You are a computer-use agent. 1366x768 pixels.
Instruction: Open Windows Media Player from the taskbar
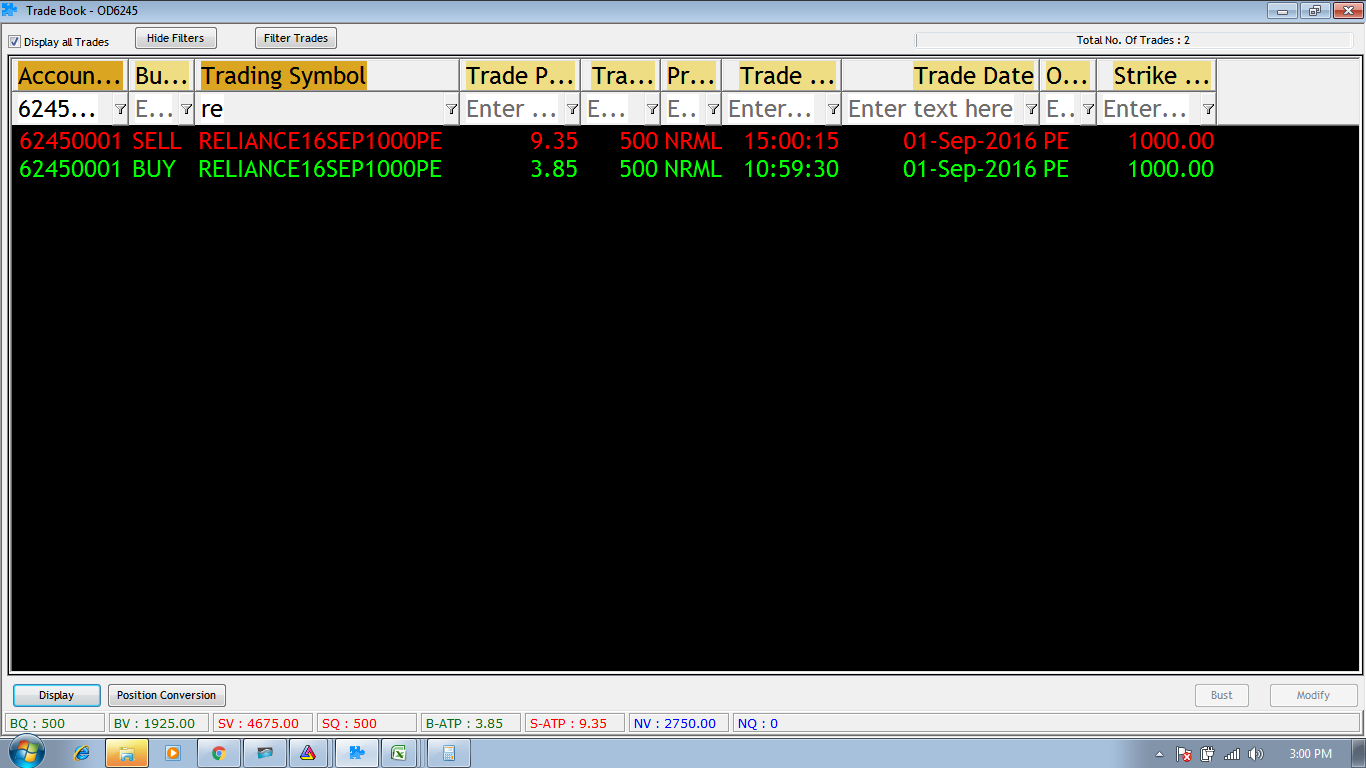tap(173, 753)
